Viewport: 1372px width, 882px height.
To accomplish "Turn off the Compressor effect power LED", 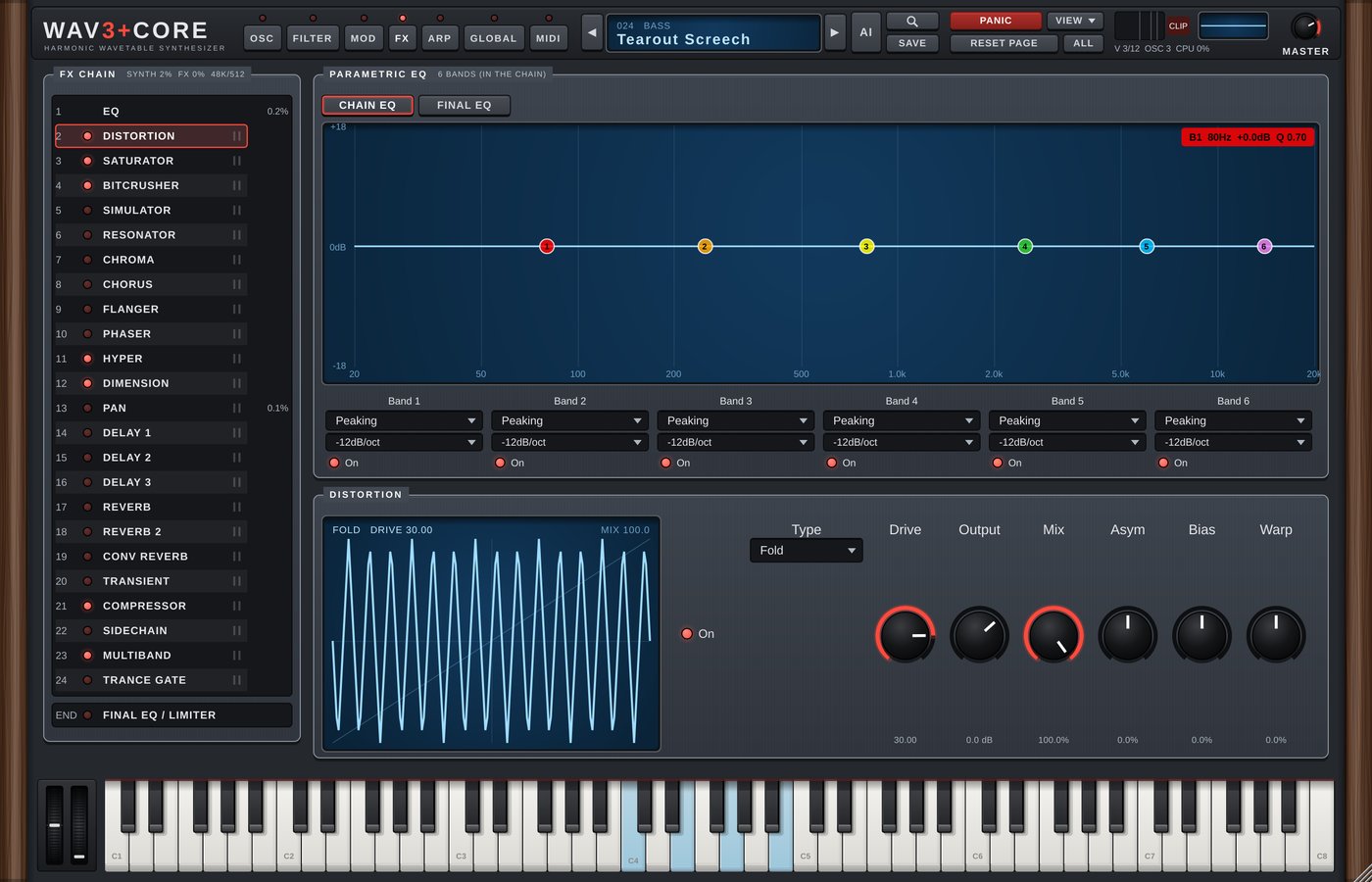I will point(87,606).
